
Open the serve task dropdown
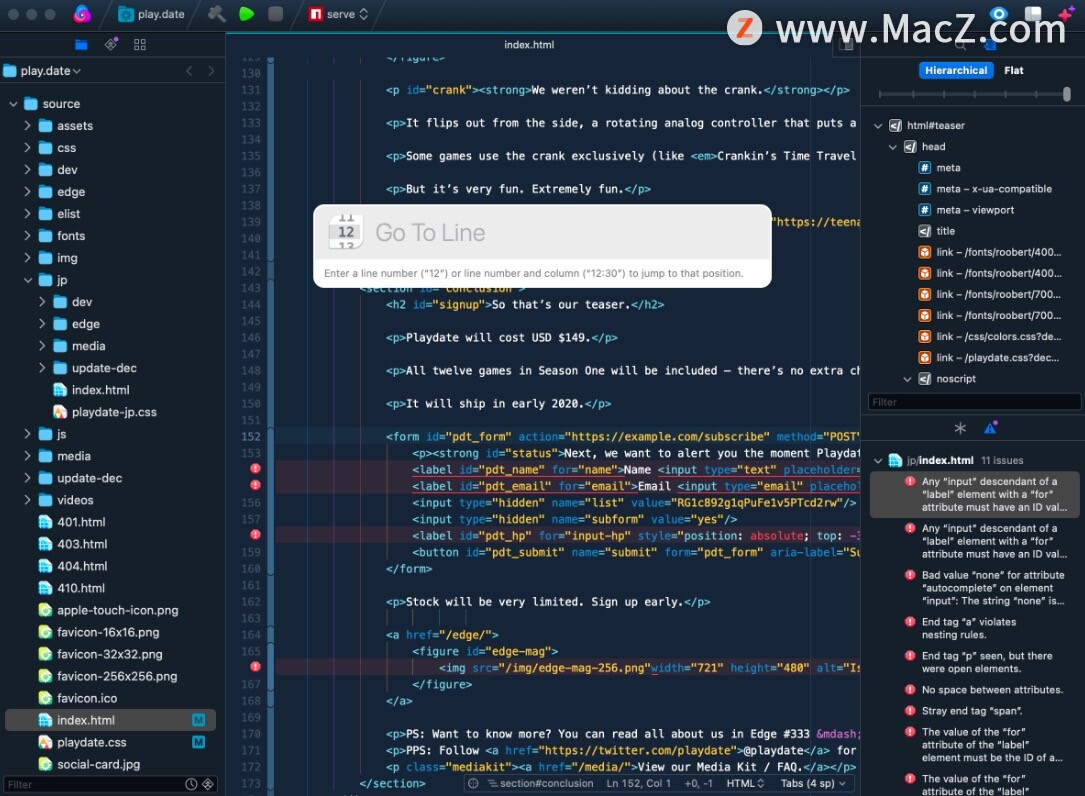tap(338, 14)
